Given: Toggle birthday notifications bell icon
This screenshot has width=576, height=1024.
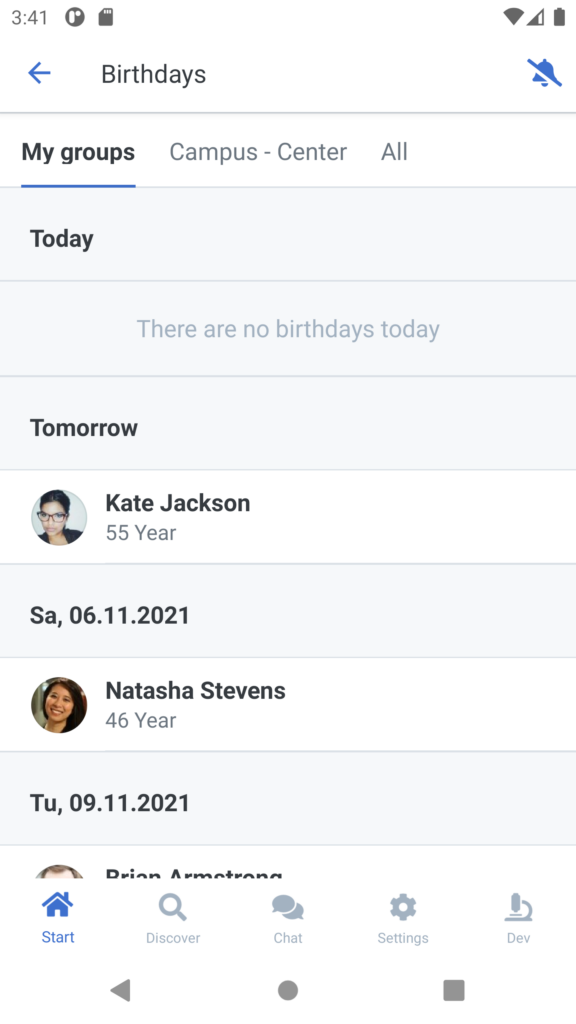Looking at the screenshot, I should (544, 73).
